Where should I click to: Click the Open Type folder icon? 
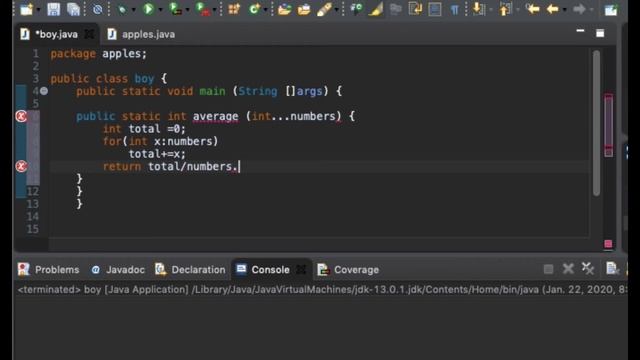tap(284, 9)
